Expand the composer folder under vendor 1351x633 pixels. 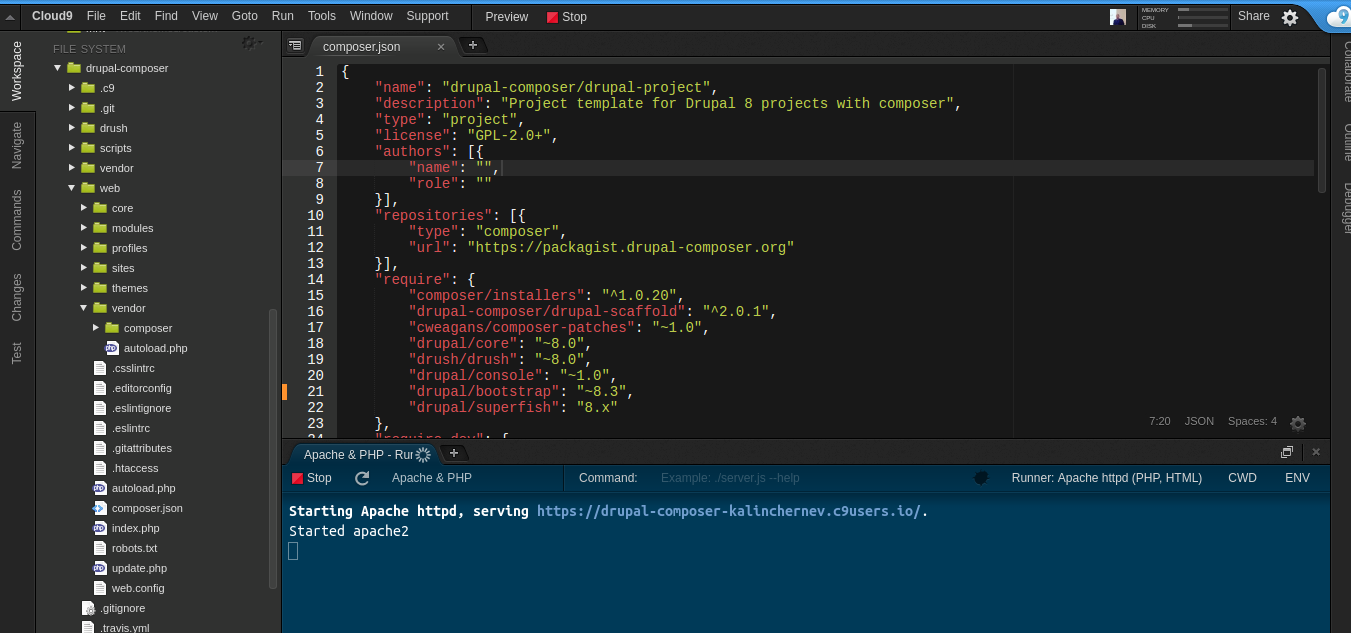(x=96, y=328)
